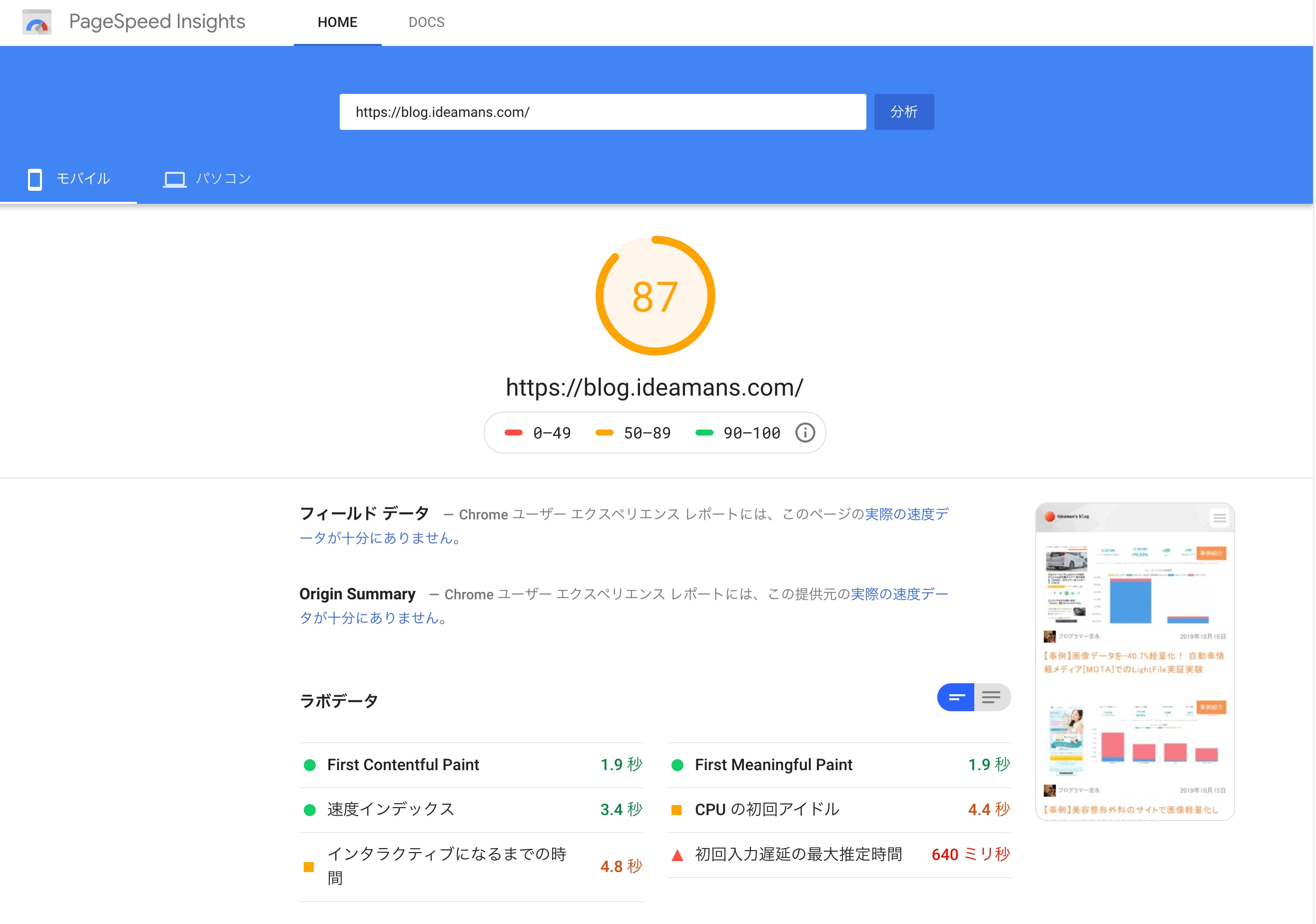The image size is (1316, 924).
Task: Click the green 90–100 legend marker
Action: click(x=704, y=433)
